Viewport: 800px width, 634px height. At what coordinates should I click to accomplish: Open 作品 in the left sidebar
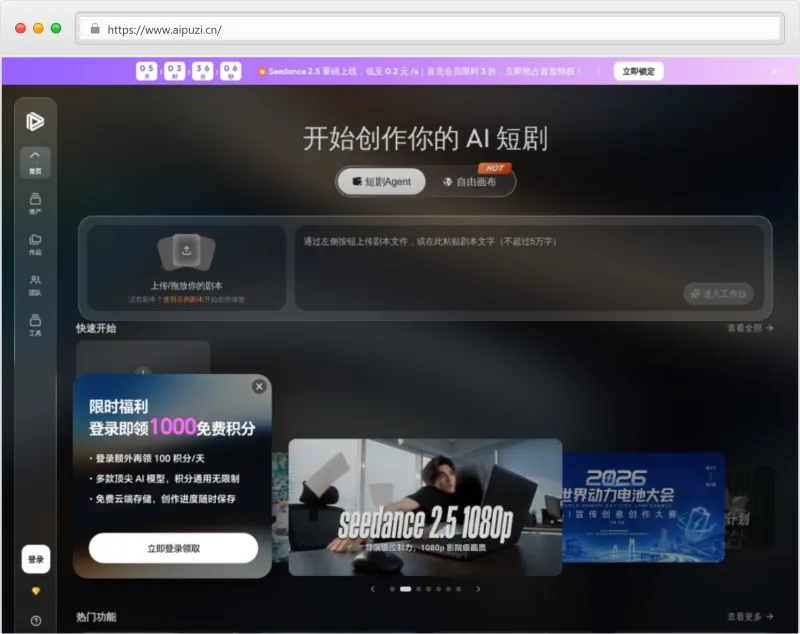click(x=35, y=244)
